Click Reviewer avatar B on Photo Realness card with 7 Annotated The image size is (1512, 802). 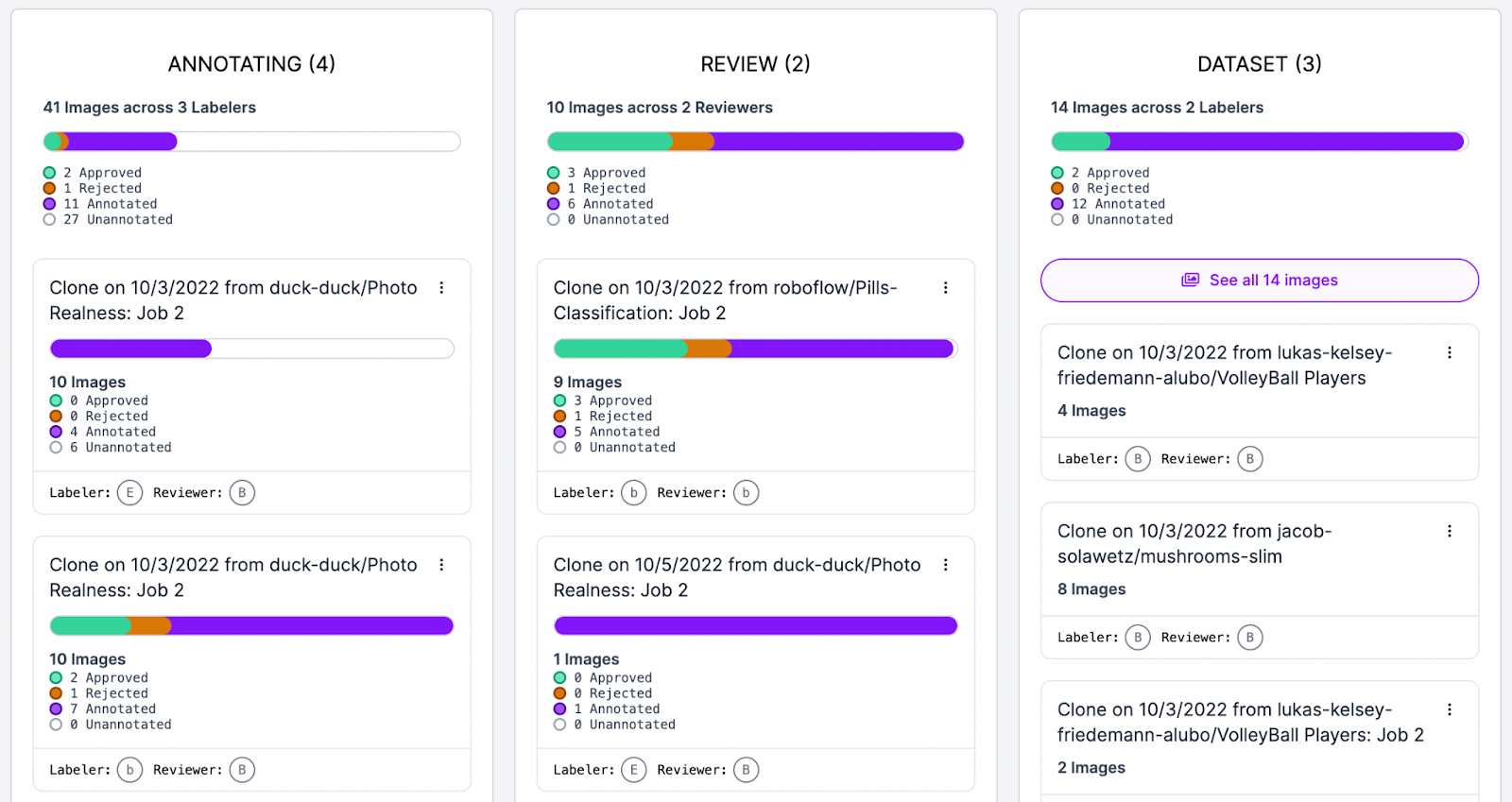242,770
